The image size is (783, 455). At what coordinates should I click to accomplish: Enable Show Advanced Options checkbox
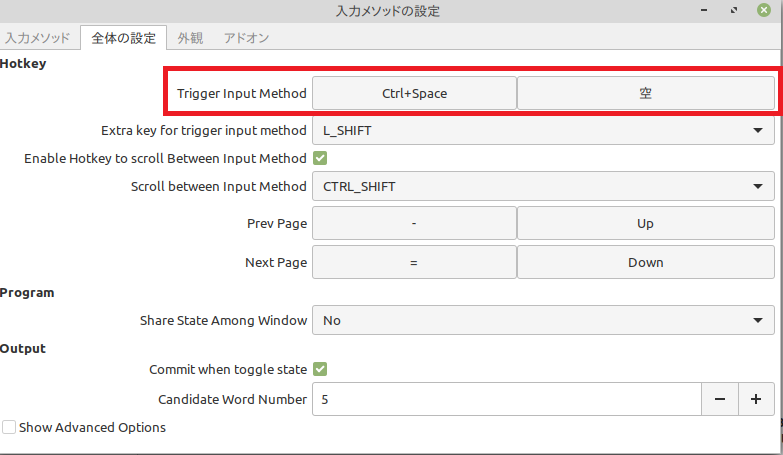pyautogui.click(x=9, y=427)
